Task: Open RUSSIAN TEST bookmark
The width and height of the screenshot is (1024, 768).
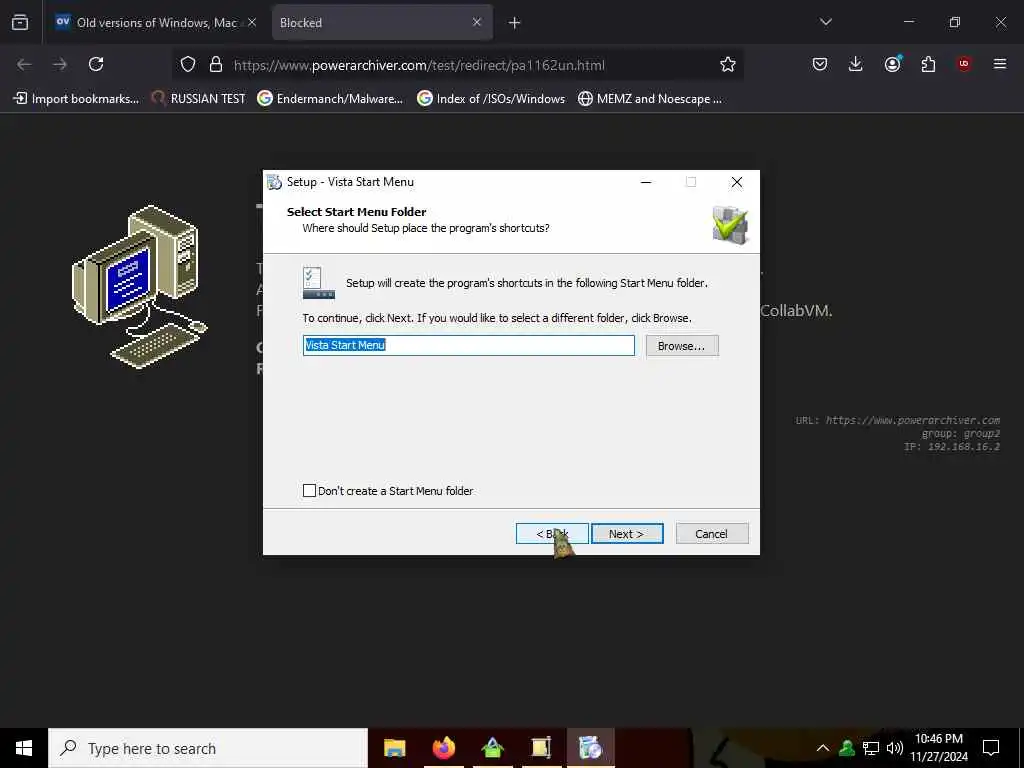Action: click(199, 99)
